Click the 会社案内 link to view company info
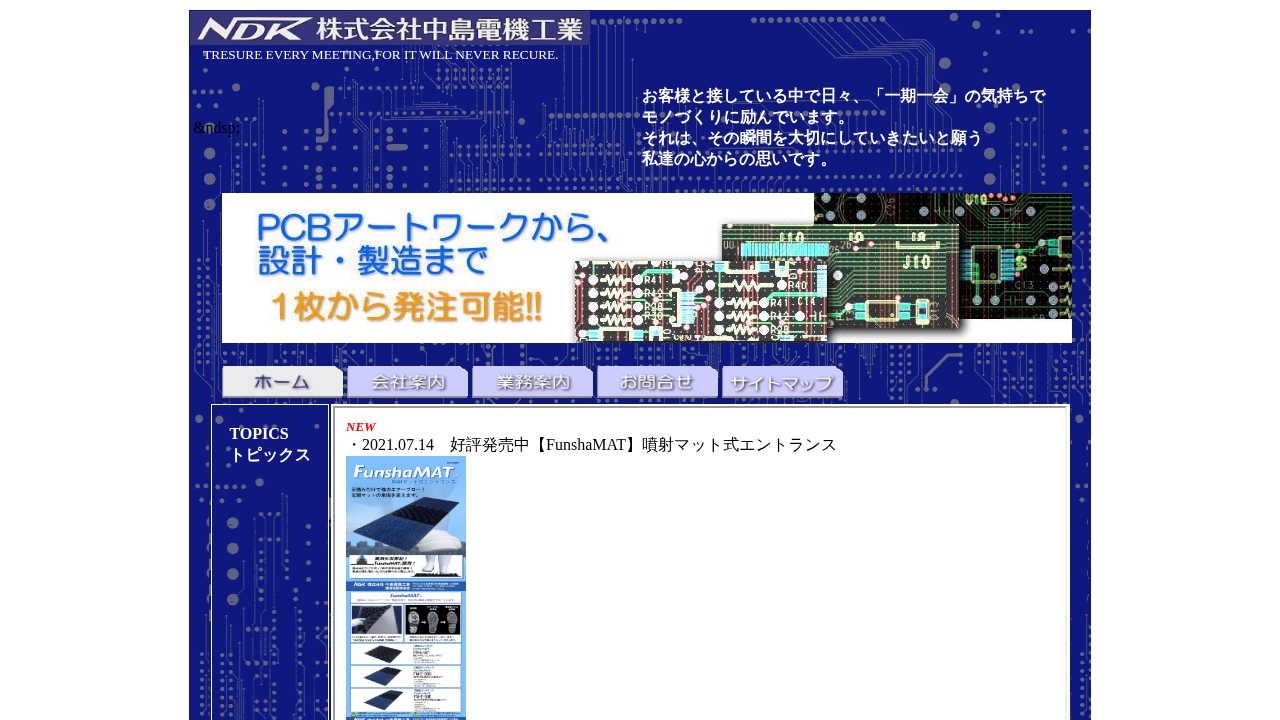Viewport: 1280px width, 720px height. tap(406, 381)
